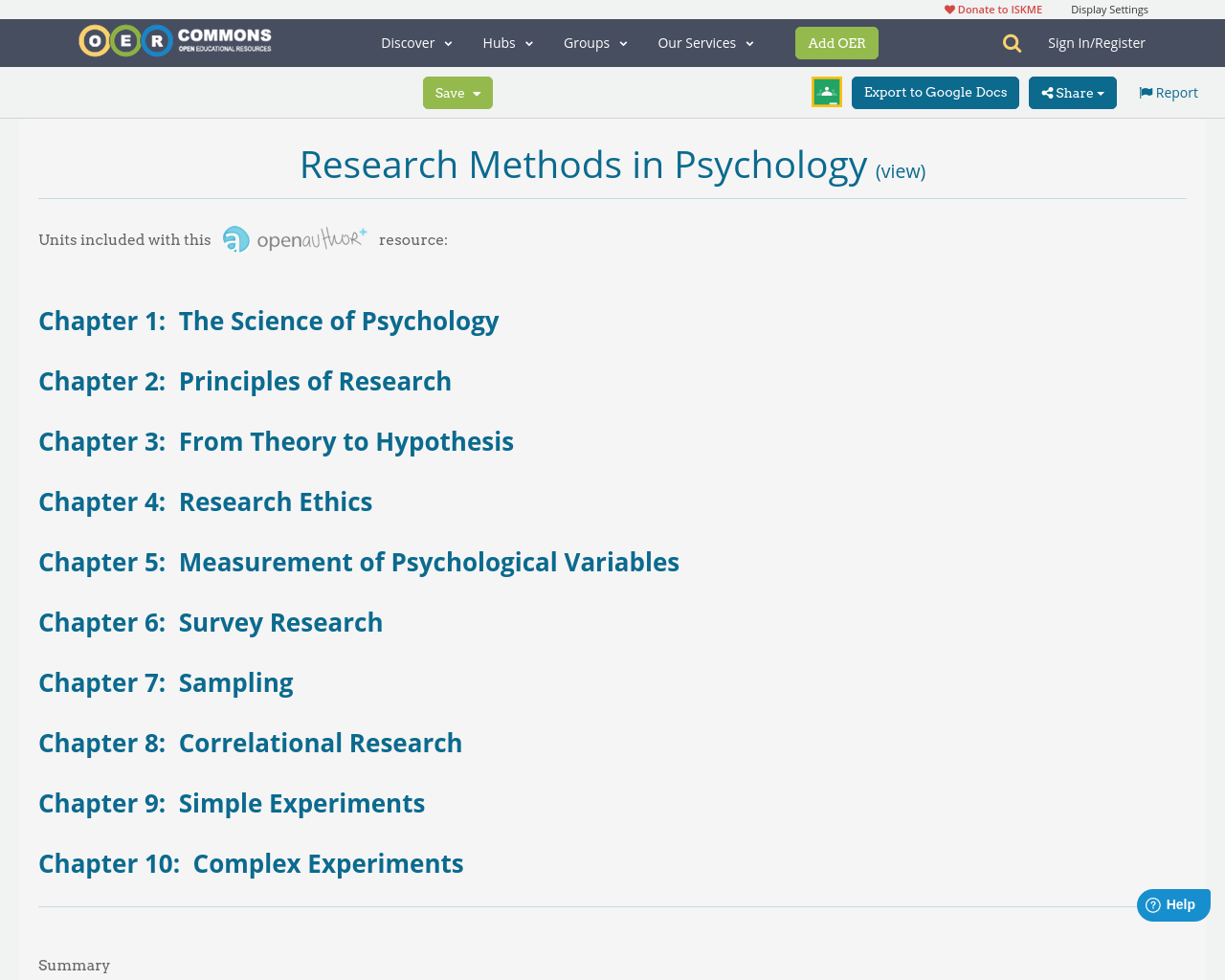
Task: Open Sign In/Register
Action: point(1097,41)
